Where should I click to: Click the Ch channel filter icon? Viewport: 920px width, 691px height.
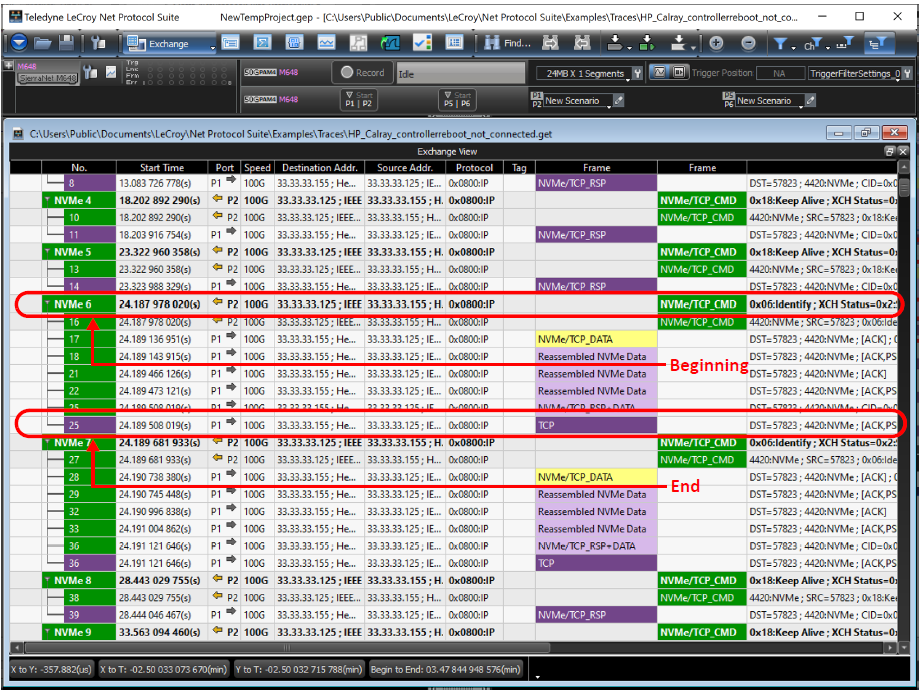[x=811, y=43]
